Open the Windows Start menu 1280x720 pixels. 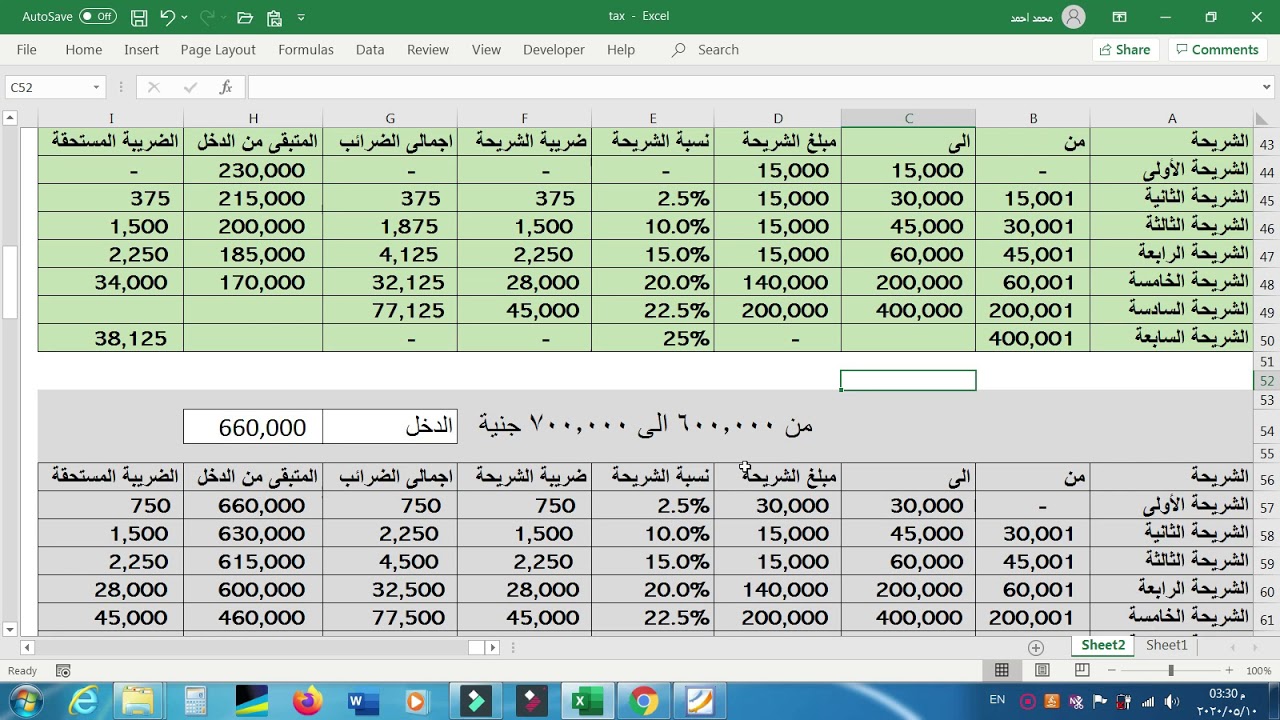click(x=27, y=701)
